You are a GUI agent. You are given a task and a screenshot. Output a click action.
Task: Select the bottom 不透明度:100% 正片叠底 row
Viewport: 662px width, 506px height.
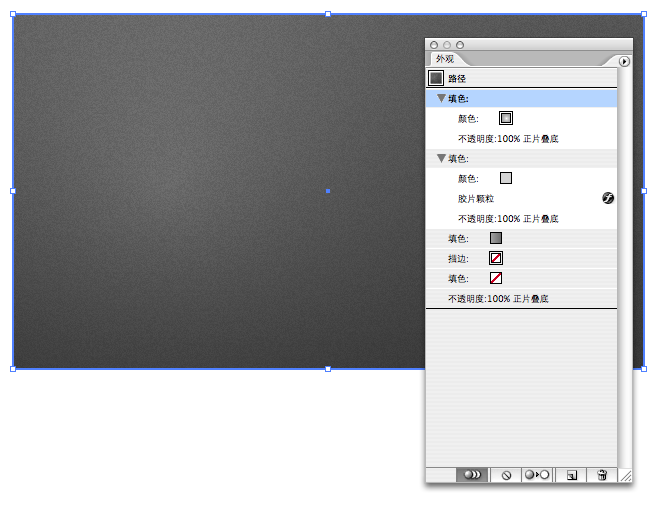521,299
